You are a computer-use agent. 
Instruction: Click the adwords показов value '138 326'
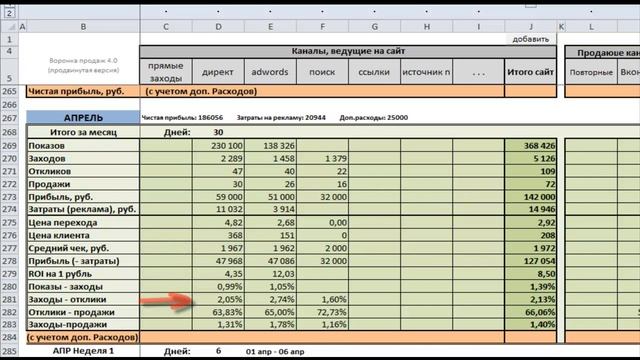point(270,145)
